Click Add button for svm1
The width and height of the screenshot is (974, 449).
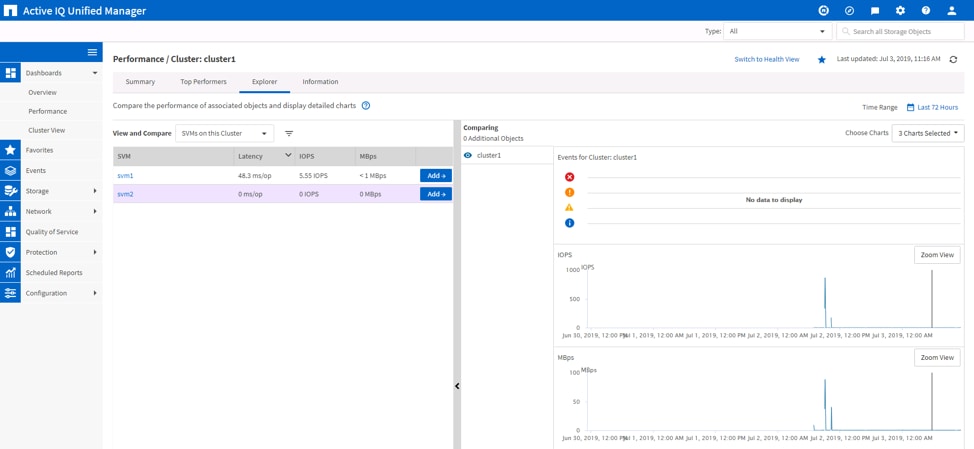435,176
